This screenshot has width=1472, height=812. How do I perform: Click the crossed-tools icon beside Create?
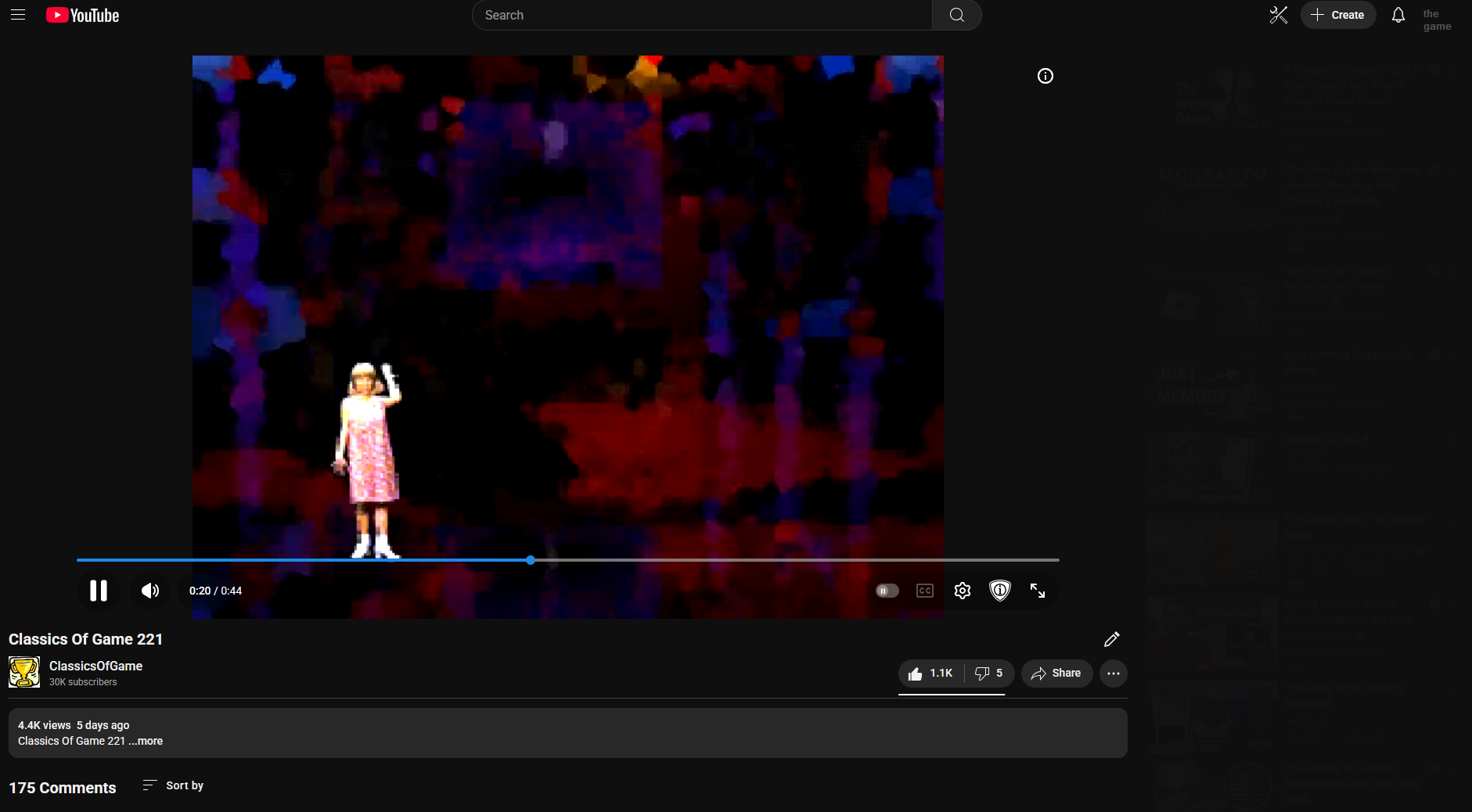pos(1278,15)
